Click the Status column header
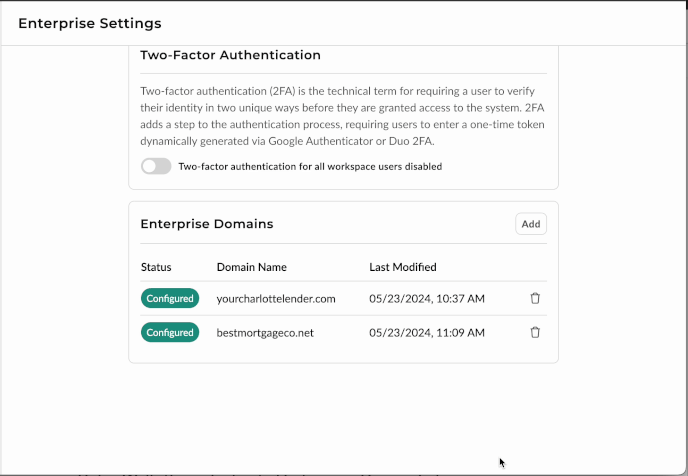Viewport: 688px width, 476px height. coord(156,267)
